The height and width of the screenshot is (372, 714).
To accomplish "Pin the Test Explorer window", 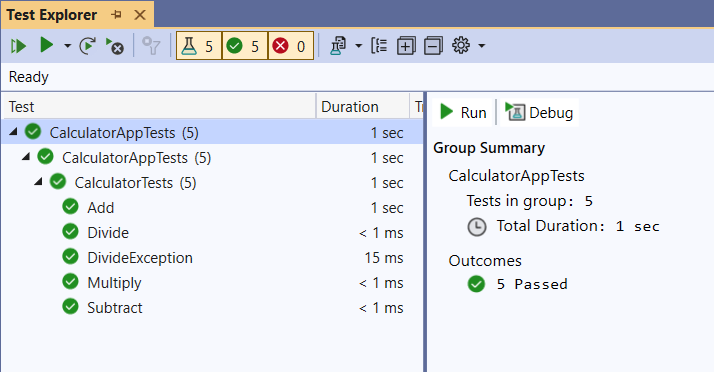I will [117, 15].
